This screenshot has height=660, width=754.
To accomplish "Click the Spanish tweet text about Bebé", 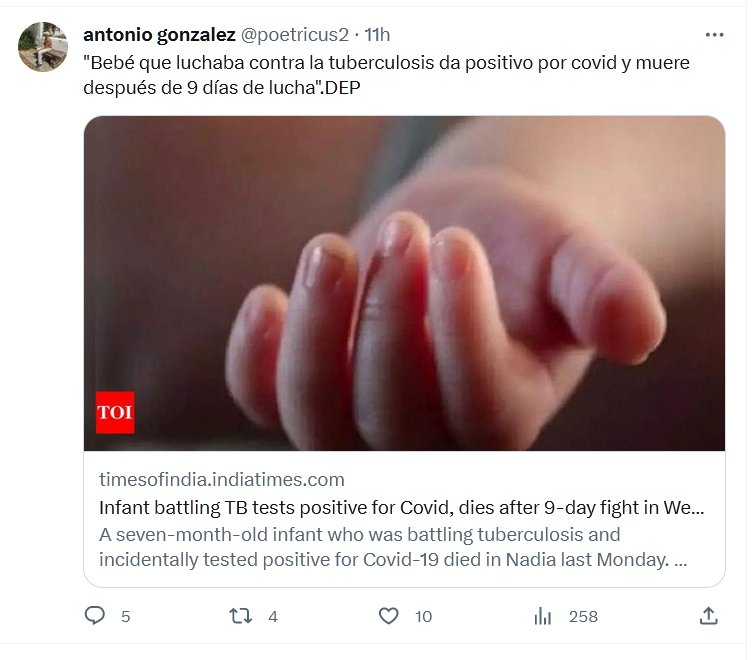I will (x=385, y=75).
